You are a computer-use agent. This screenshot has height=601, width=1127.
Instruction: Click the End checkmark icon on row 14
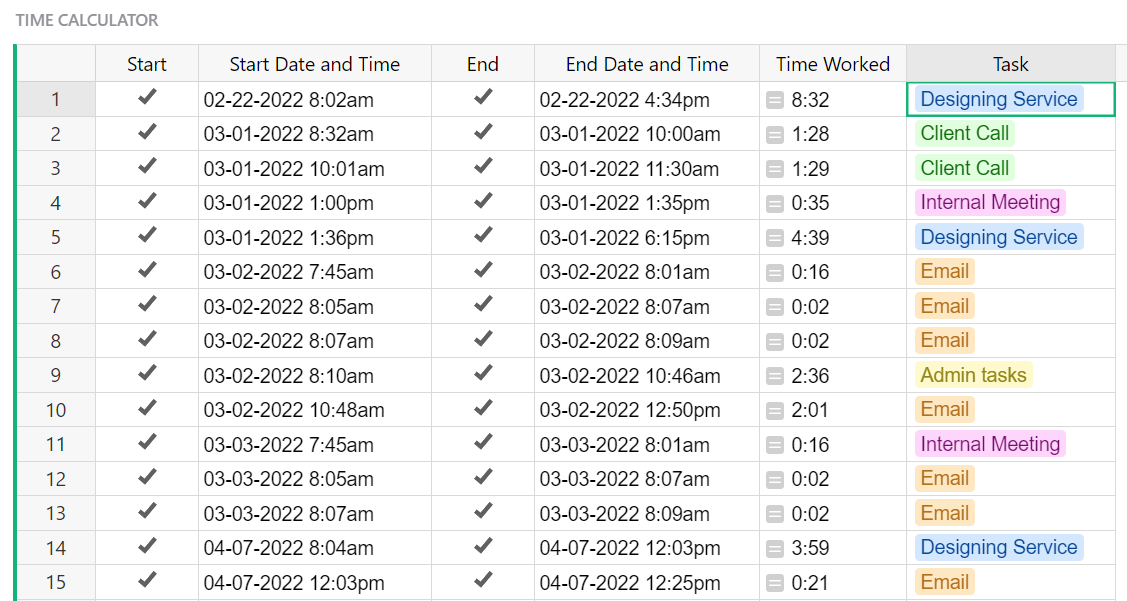pos(483,547)
